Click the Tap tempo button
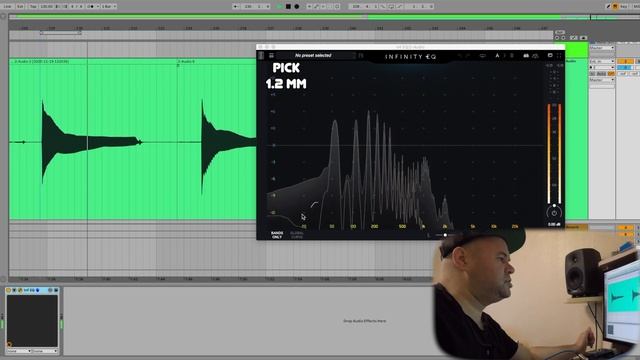The image size is (640, 360). 33,7
